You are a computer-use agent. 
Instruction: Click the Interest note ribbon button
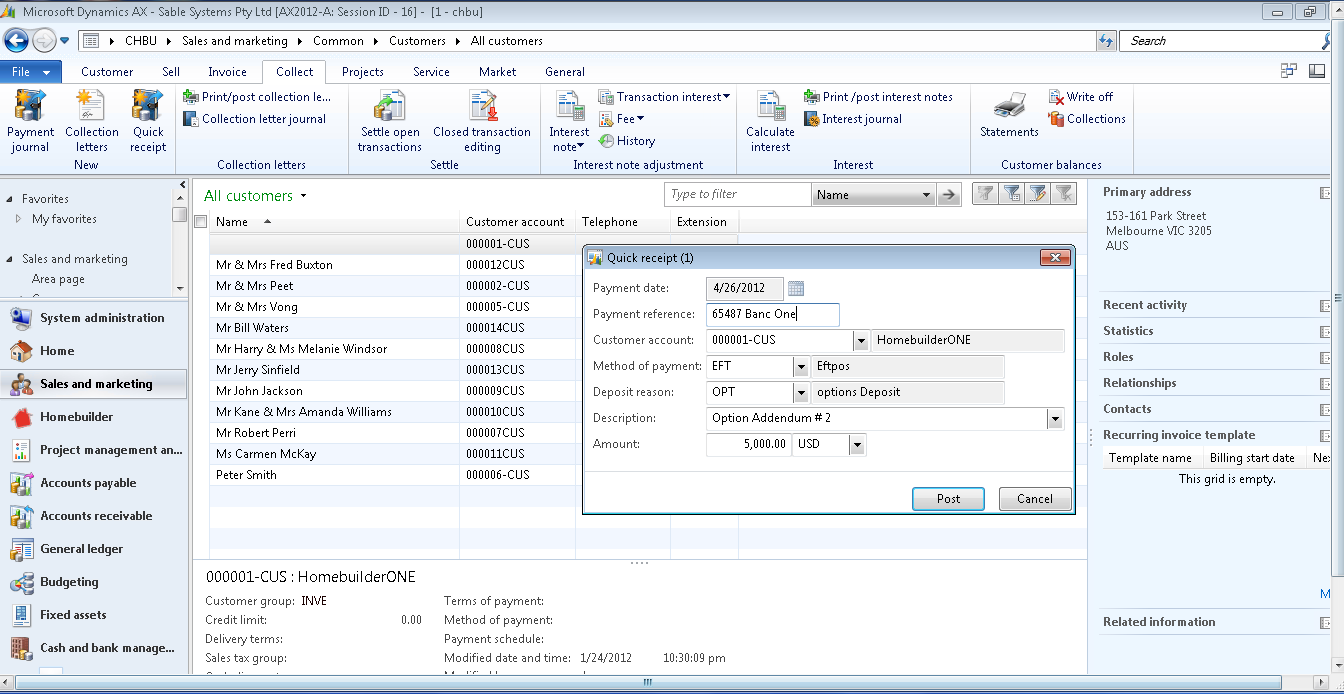569,121
